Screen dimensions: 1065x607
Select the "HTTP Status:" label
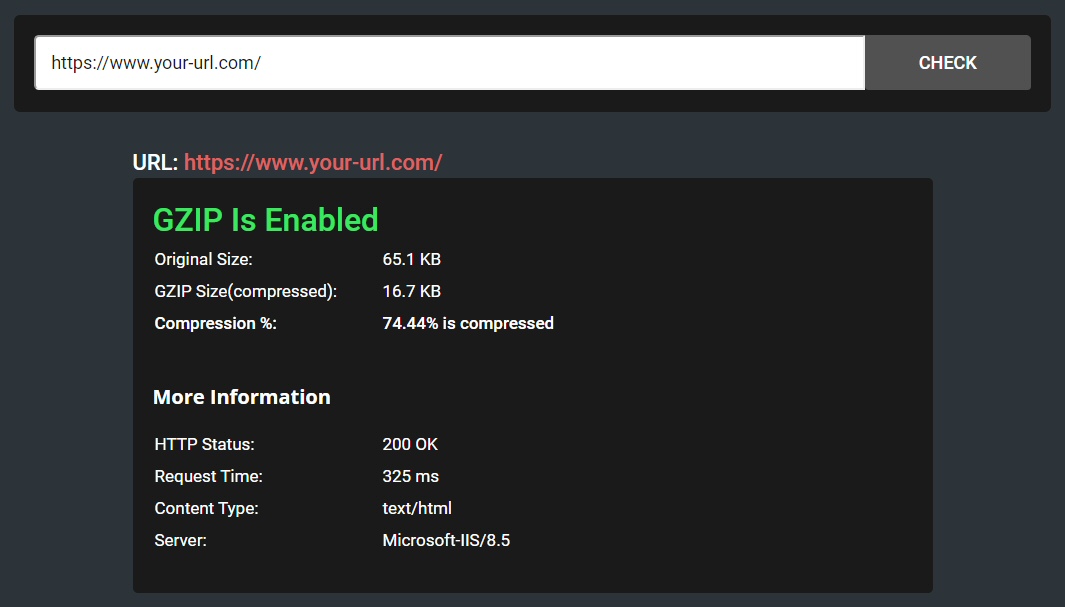coord(204,445)
